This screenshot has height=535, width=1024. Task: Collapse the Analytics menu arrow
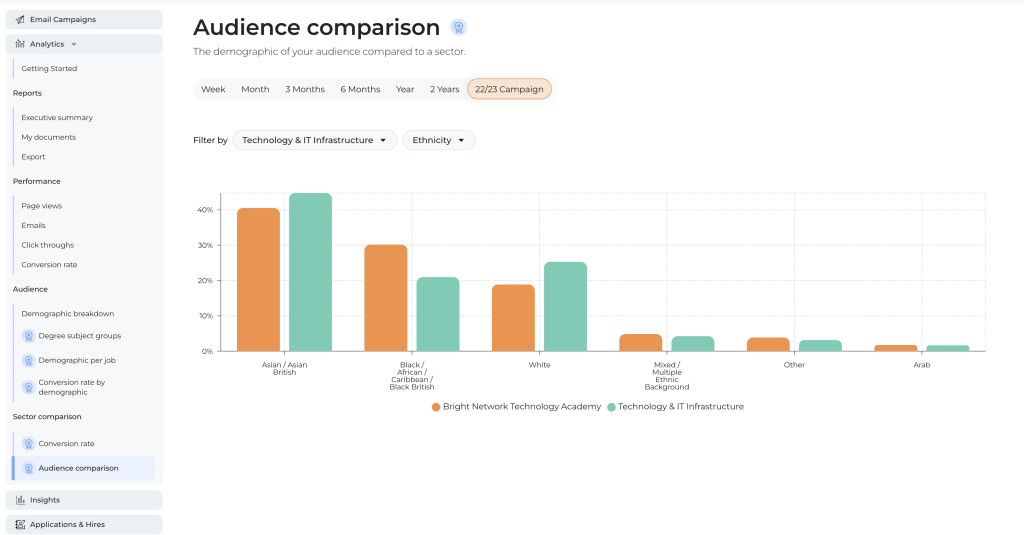pos(74,44)
